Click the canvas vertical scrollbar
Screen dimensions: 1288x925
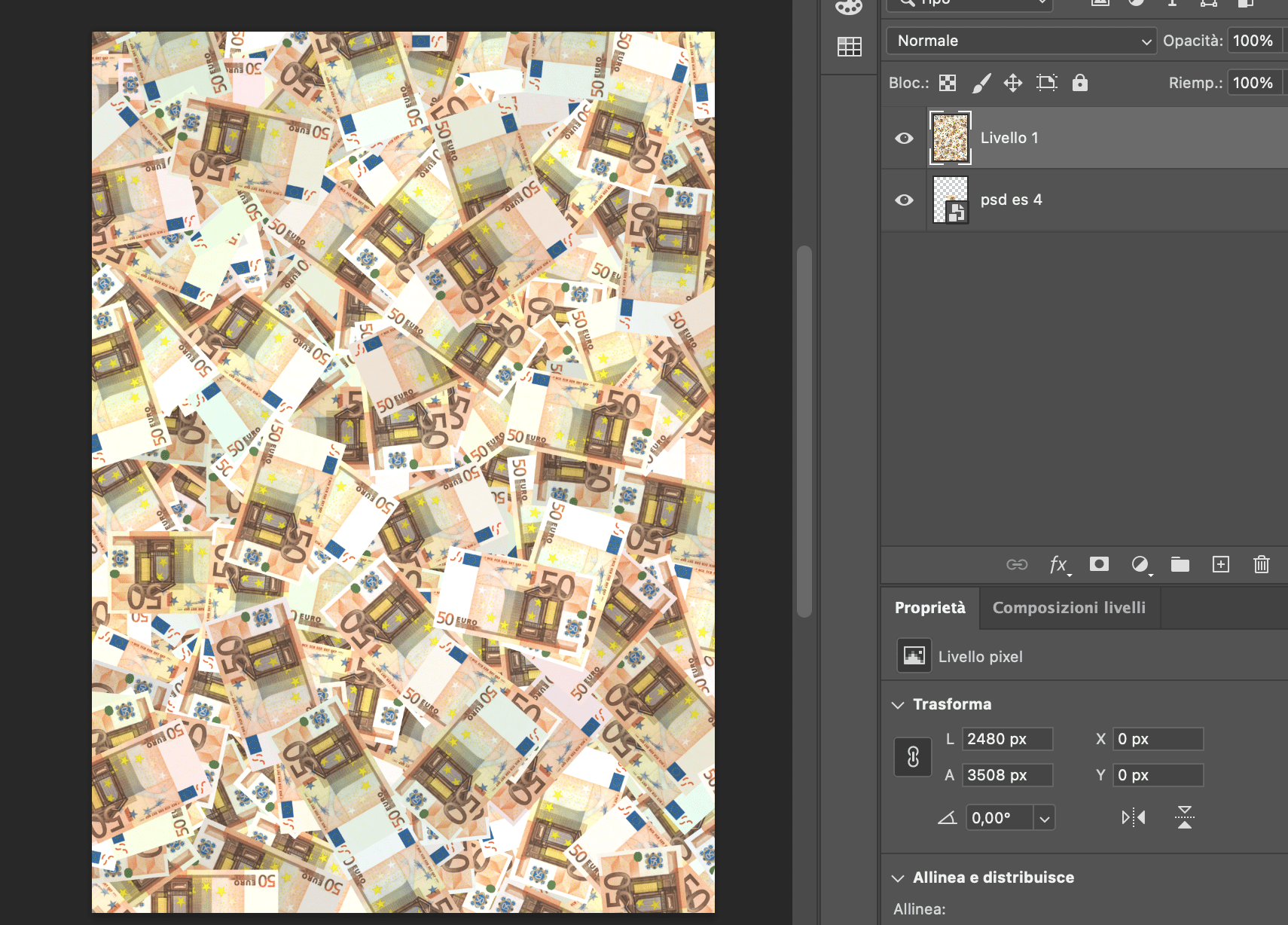tap(804, 431)
